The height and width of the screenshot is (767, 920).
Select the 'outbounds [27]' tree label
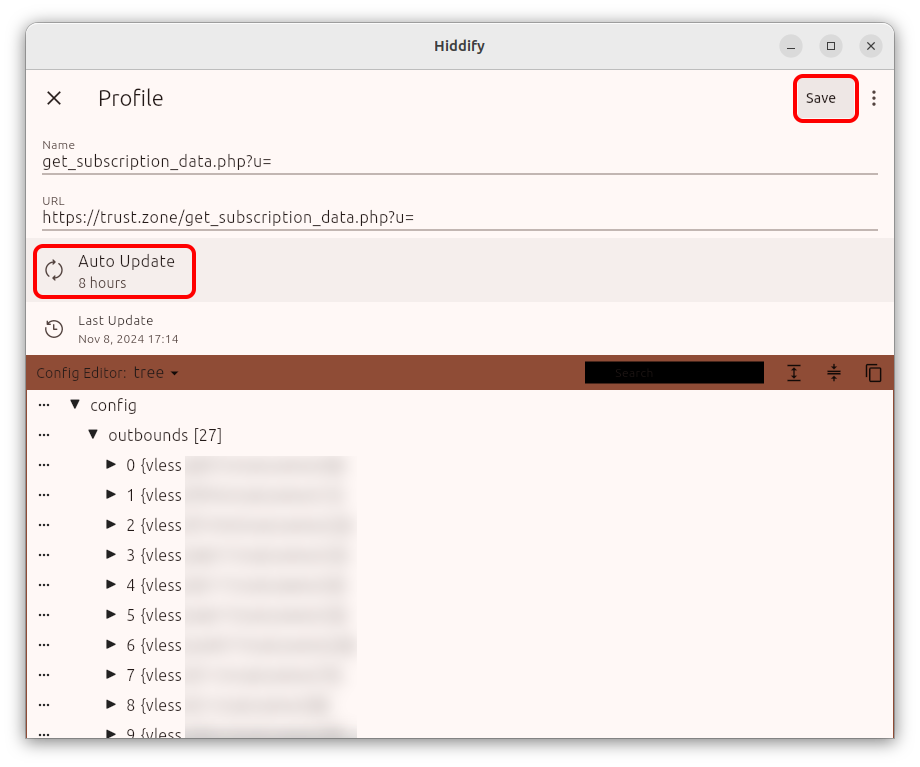point(165,435)
